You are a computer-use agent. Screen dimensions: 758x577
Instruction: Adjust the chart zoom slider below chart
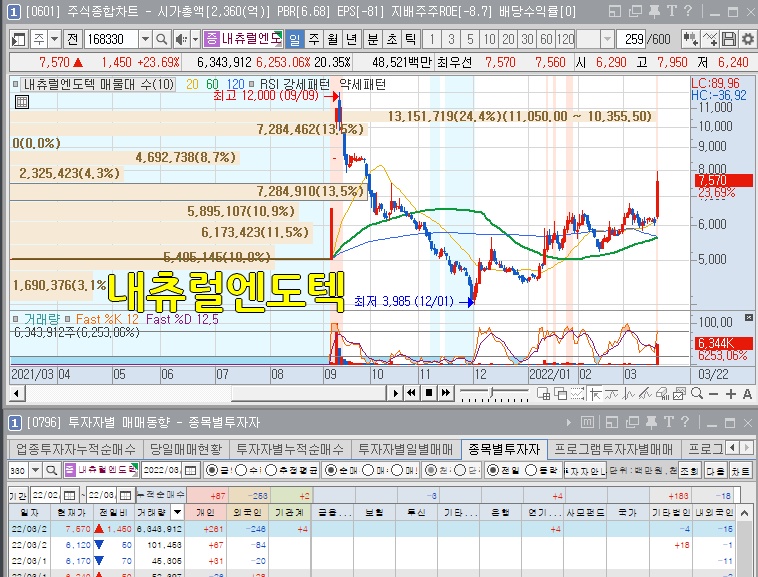(492, 391)
